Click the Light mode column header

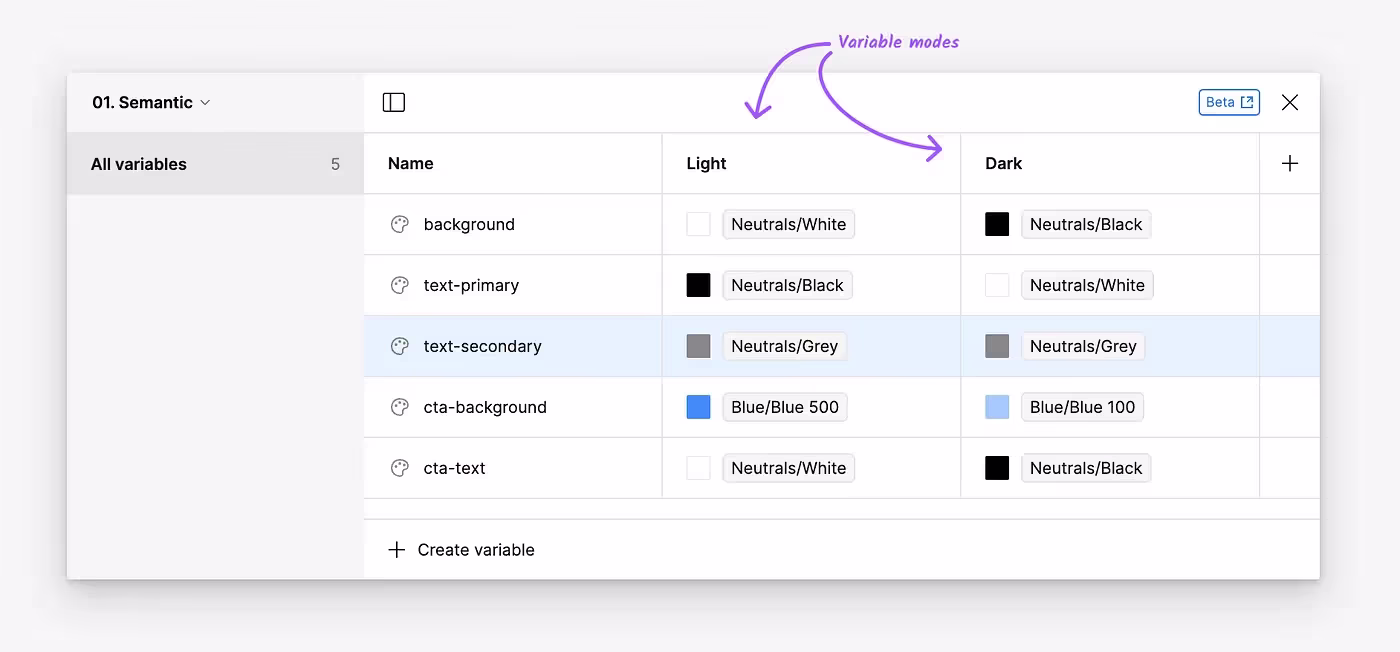tap(706, 163)
